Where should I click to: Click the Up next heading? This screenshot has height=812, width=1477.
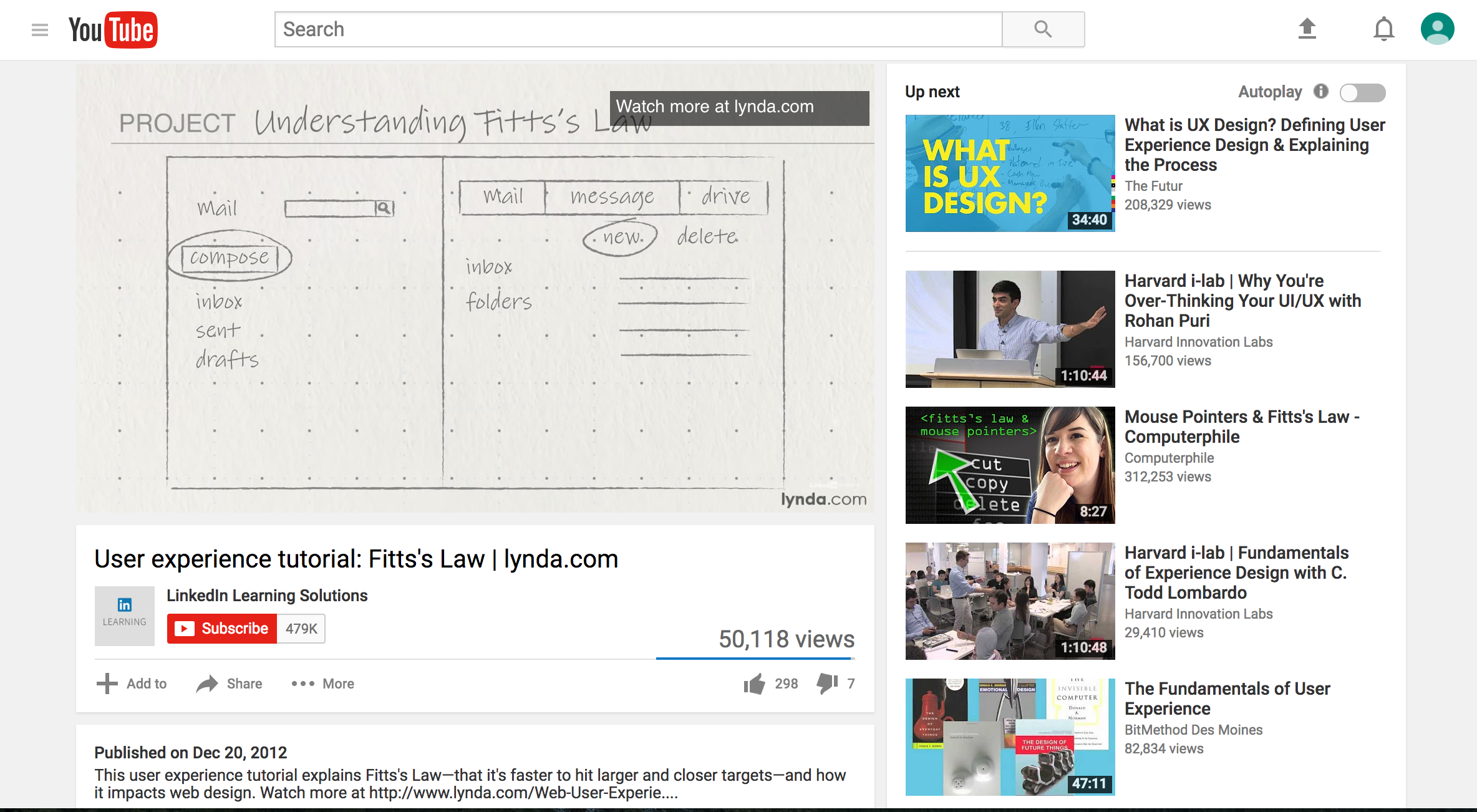pyautogui.click(x=932, y=92)
